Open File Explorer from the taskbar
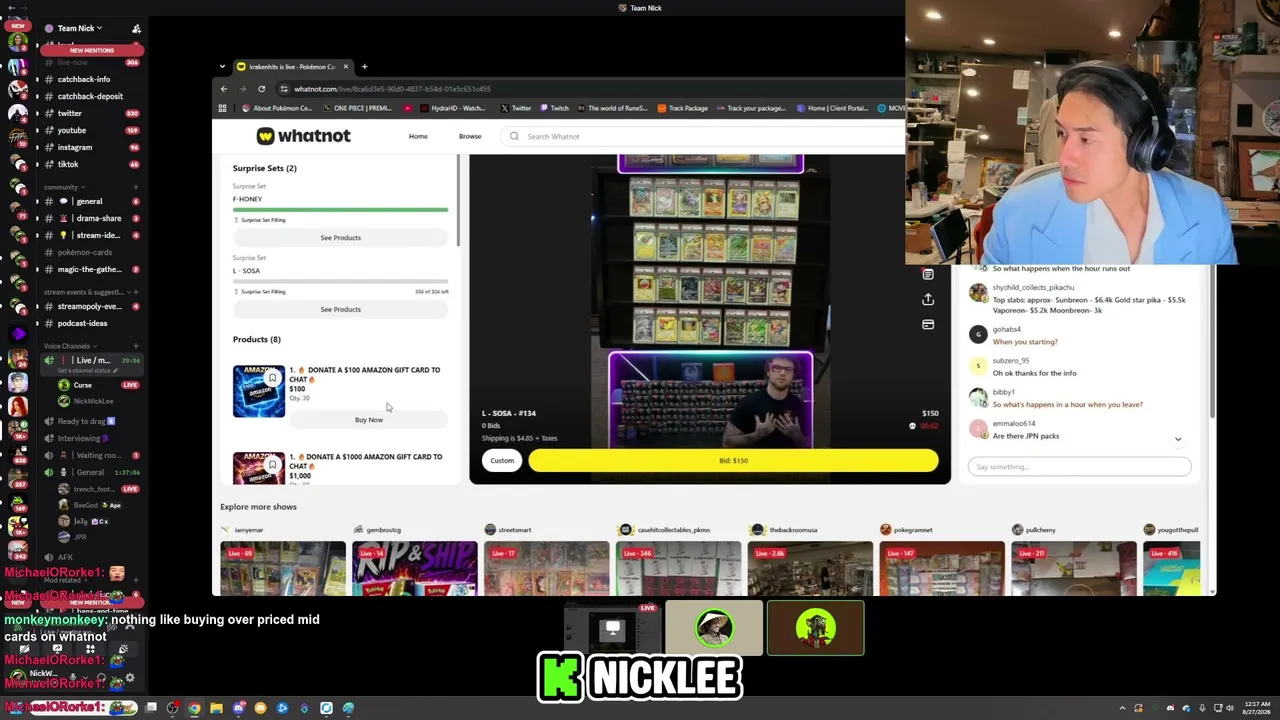The height and width of the screenshot is (720, 1280). point(216,708)
